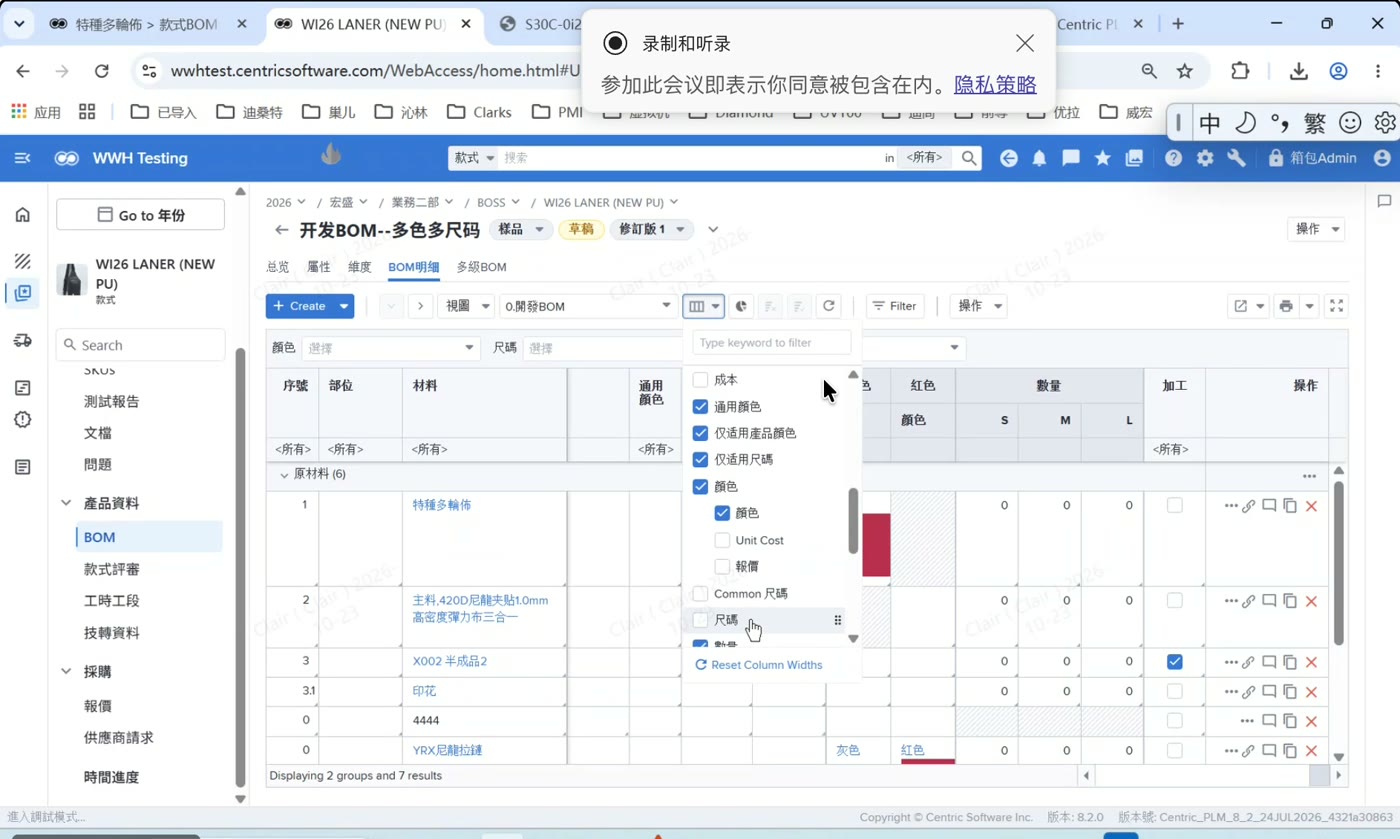The image size is (1400, 839).
Task: Open the favorites star icon
Action: (x=1102, y=158)
